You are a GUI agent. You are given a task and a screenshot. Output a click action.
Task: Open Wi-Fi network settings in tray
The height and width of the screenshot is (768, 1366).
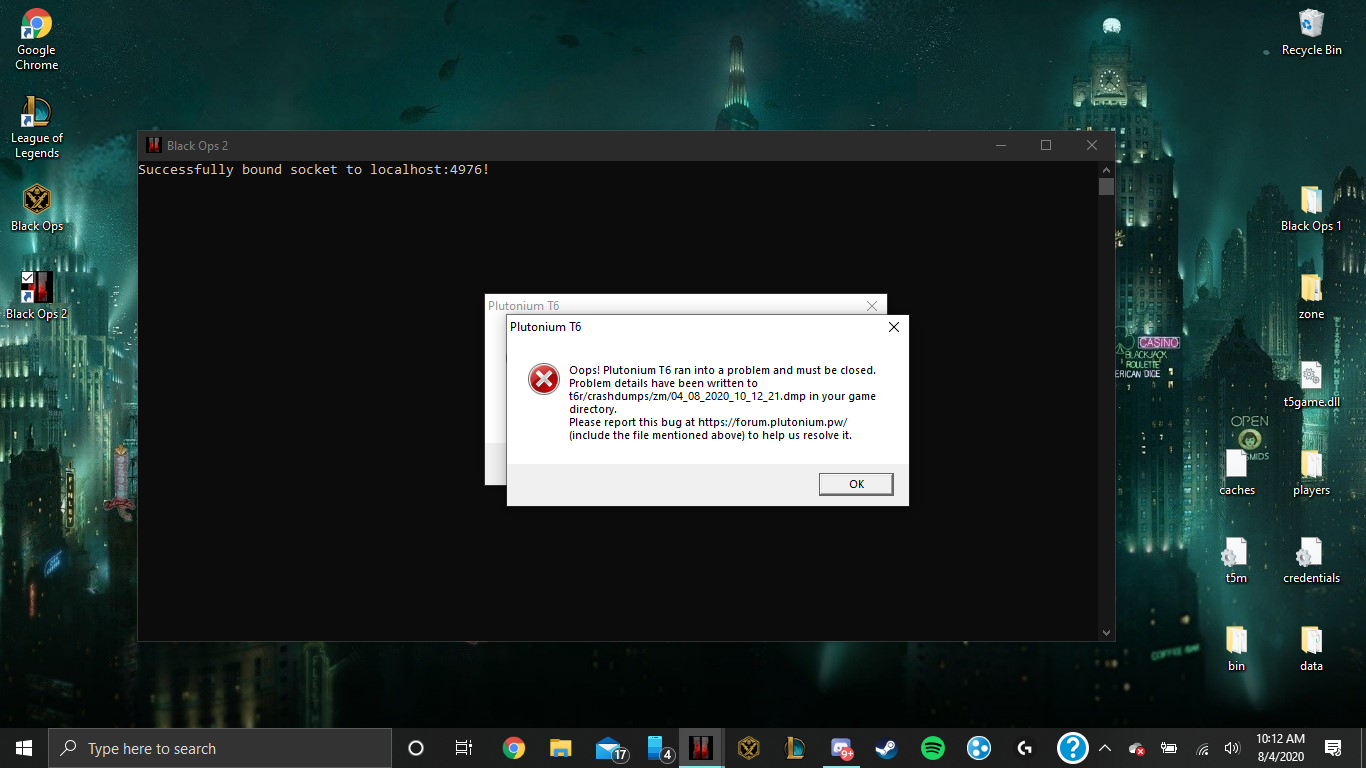[x=1202, y=748]
